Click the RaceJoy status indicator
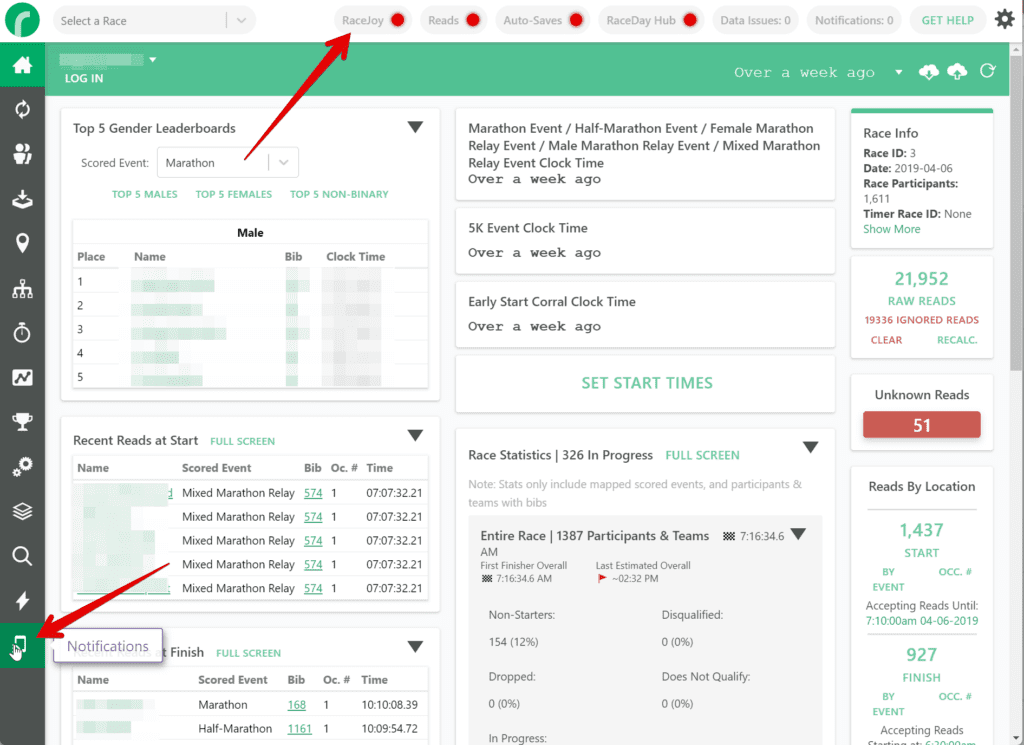 (374, 20)
